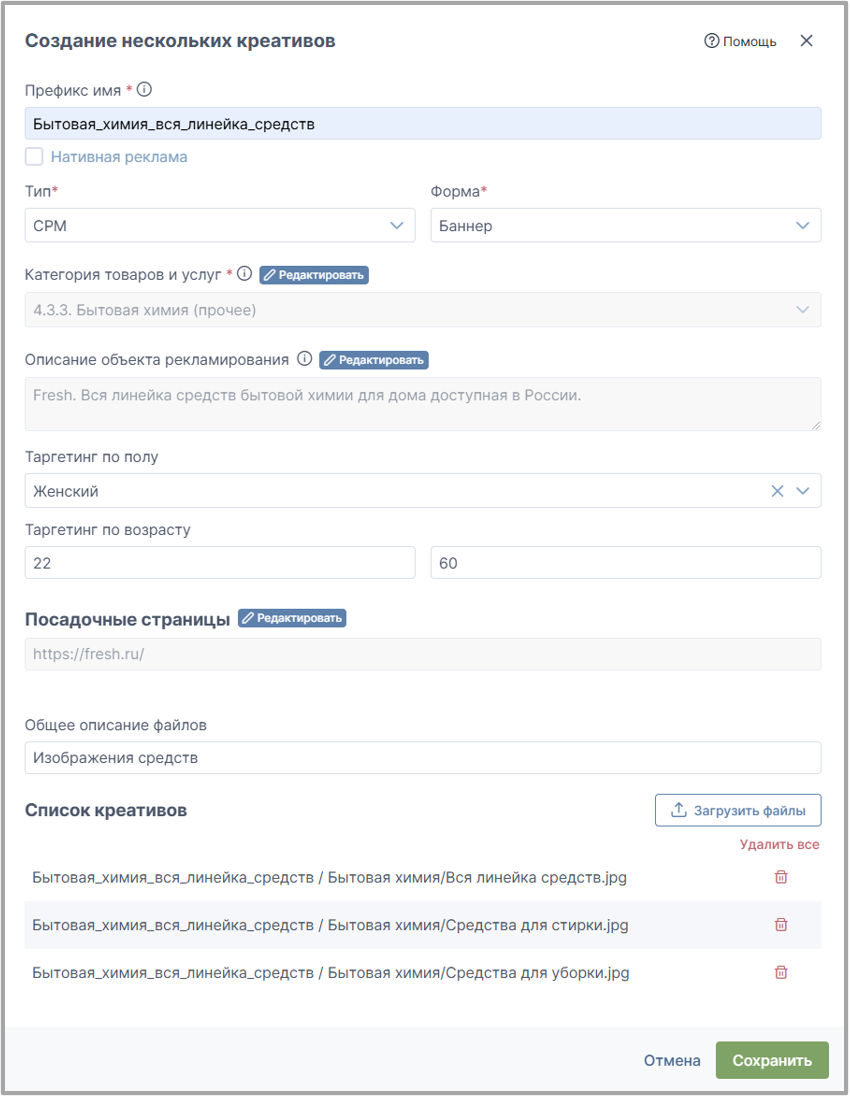Click info icon beside Категория товаров и услуг
850x1096 pixels.
point(244,274)
